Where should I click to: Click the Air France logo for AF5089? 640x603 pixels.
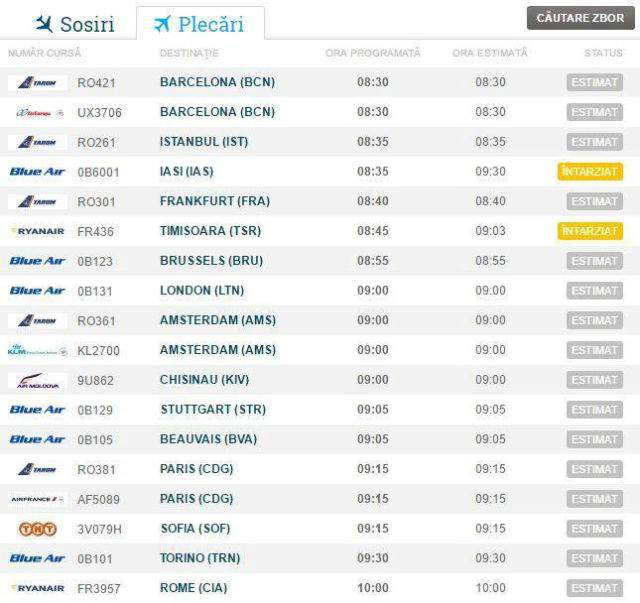37,499
